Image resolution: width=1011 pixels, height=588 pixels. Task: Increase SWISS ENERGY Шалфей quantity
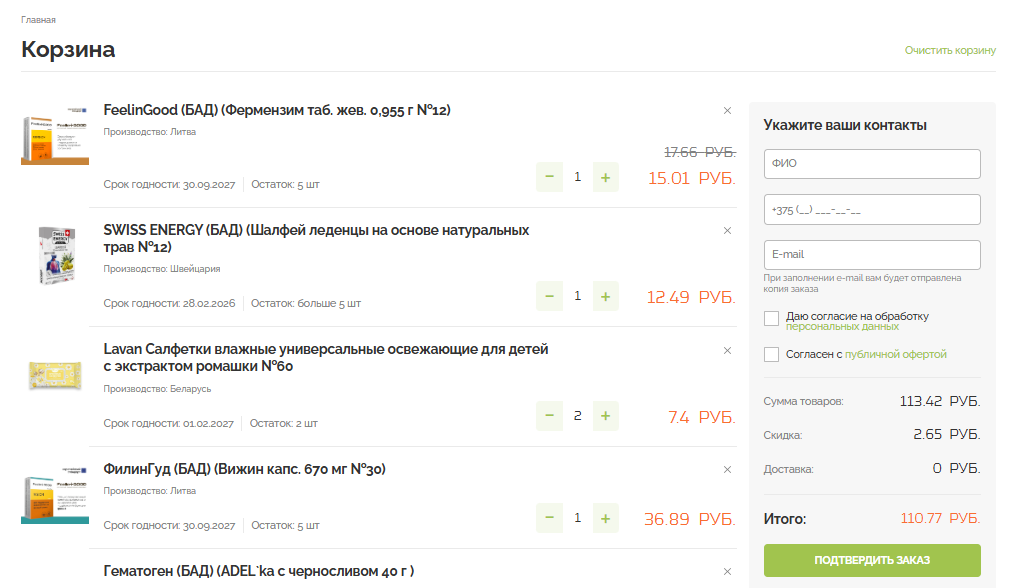[x=605, y=297]
